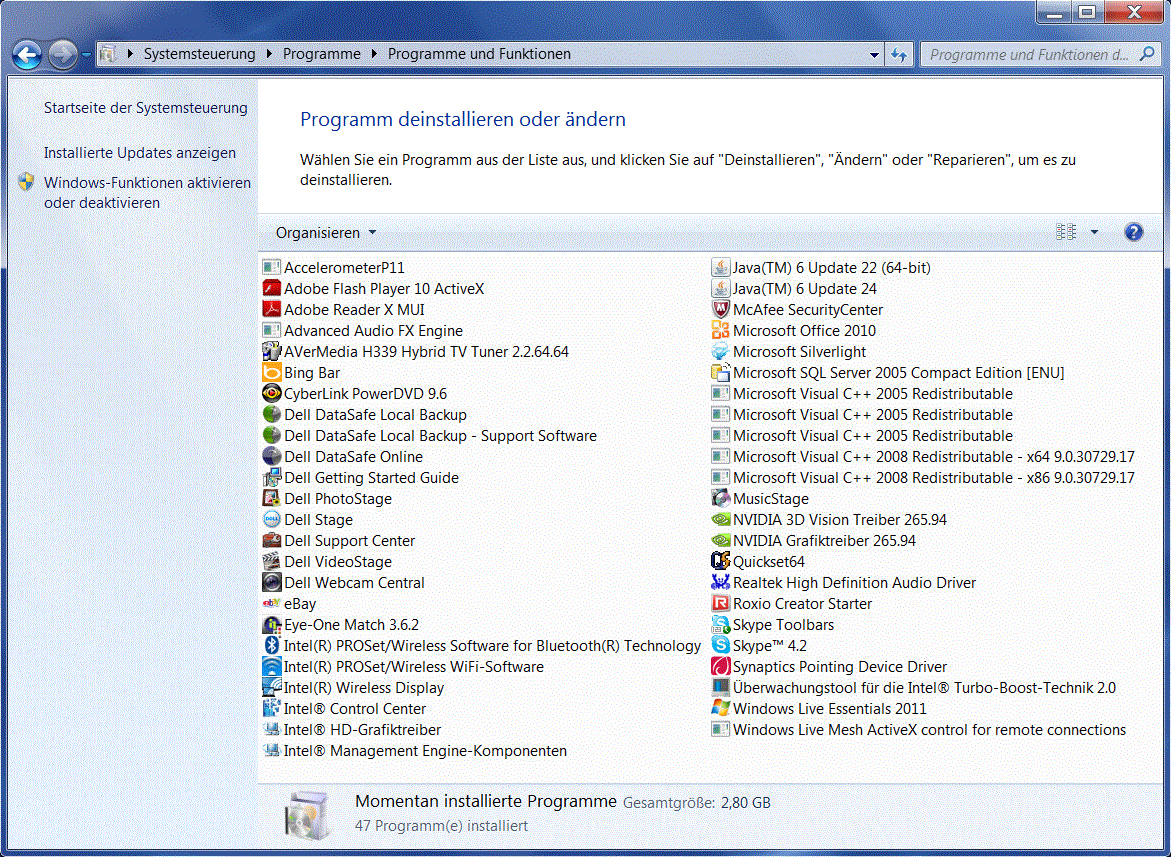Click the blue help question mark icon
This screenshot has height=857, width=1171.
(x=1133, y=232)
